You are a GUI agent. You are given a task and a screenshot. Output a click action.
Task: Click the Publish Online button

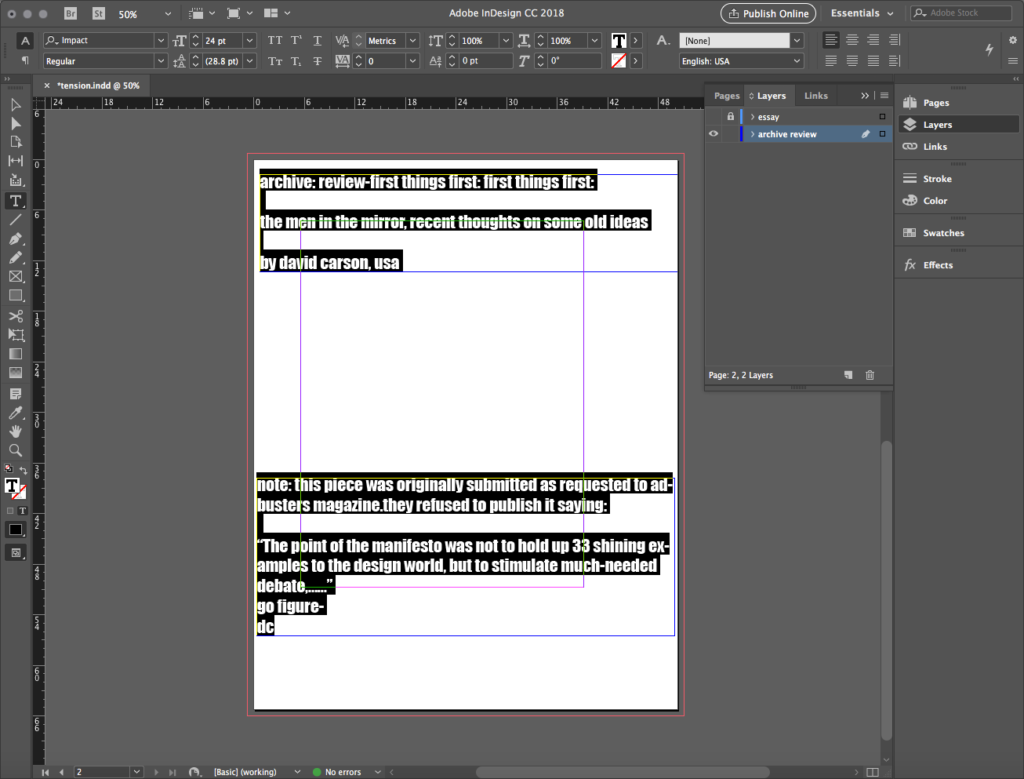point(768,14)
